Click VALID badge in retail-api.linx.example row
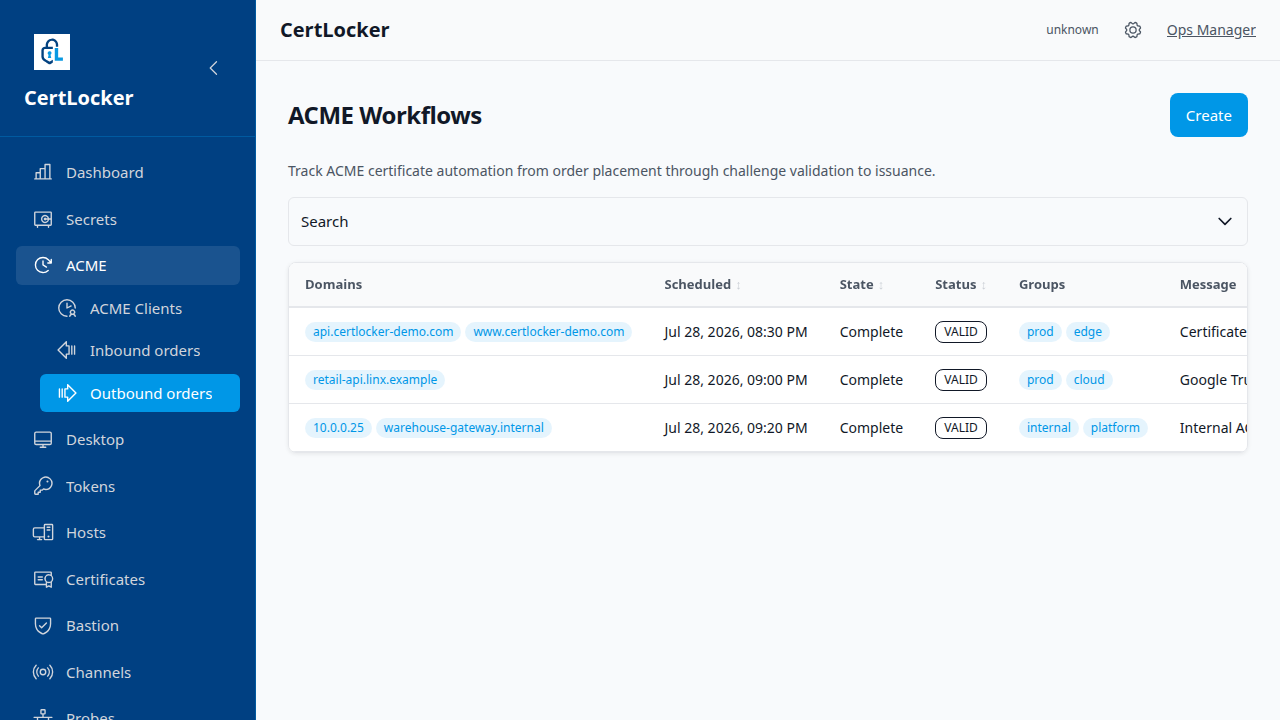 coord(961,379)
